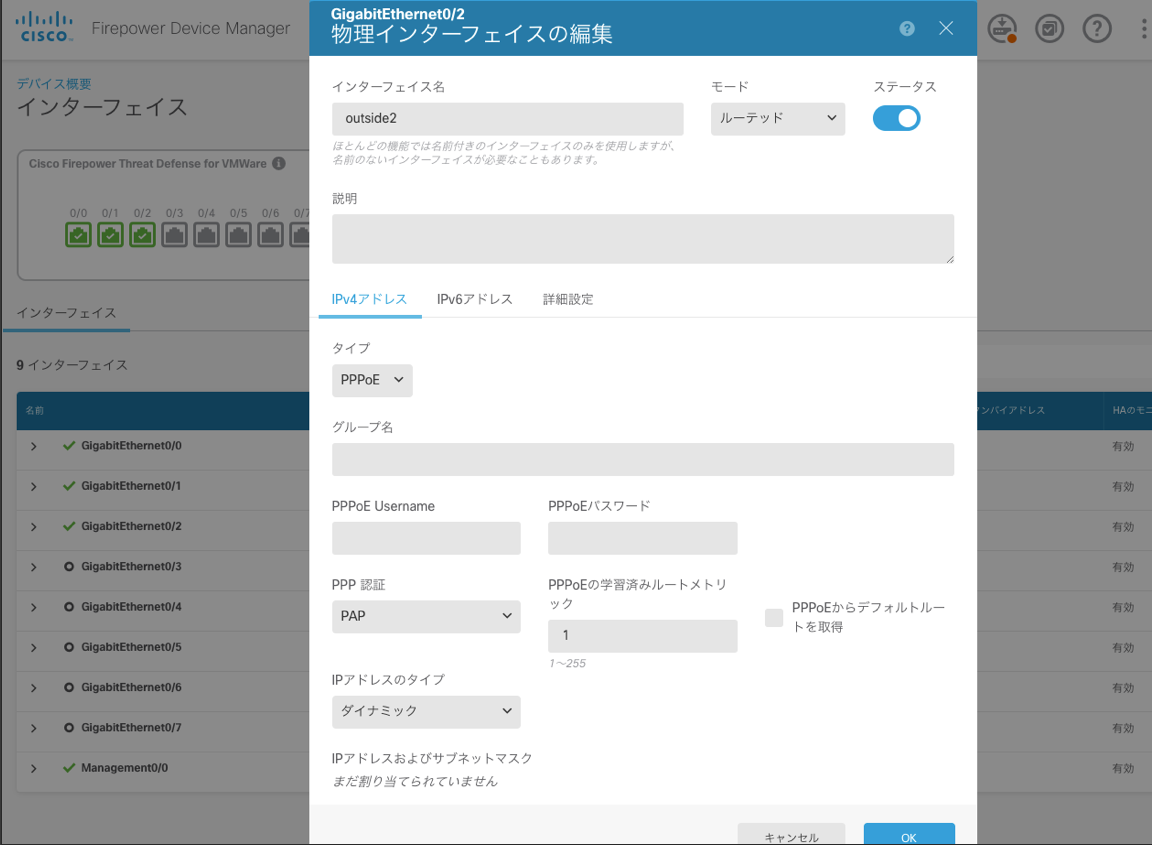Switch to the IPv6アドレス tab

click(474, 299)
